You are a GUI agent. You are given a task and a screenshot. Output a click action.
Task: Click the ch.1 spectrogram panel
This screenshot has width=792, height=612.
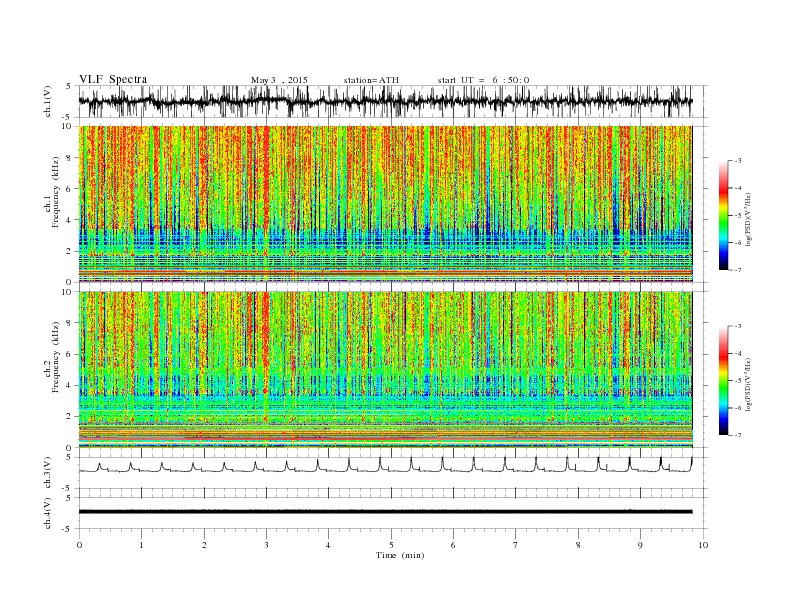385,204
